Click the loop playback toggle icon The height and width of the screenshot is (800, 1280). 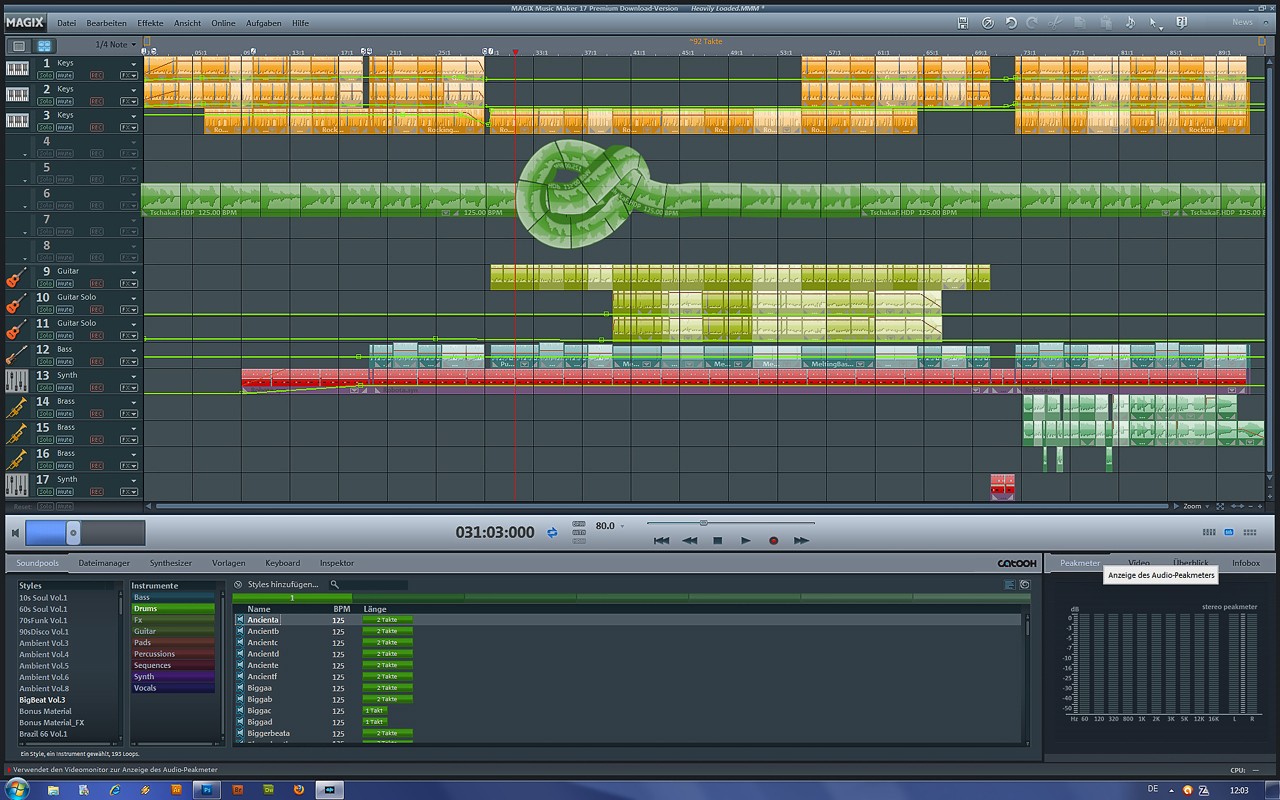[551, 533]
